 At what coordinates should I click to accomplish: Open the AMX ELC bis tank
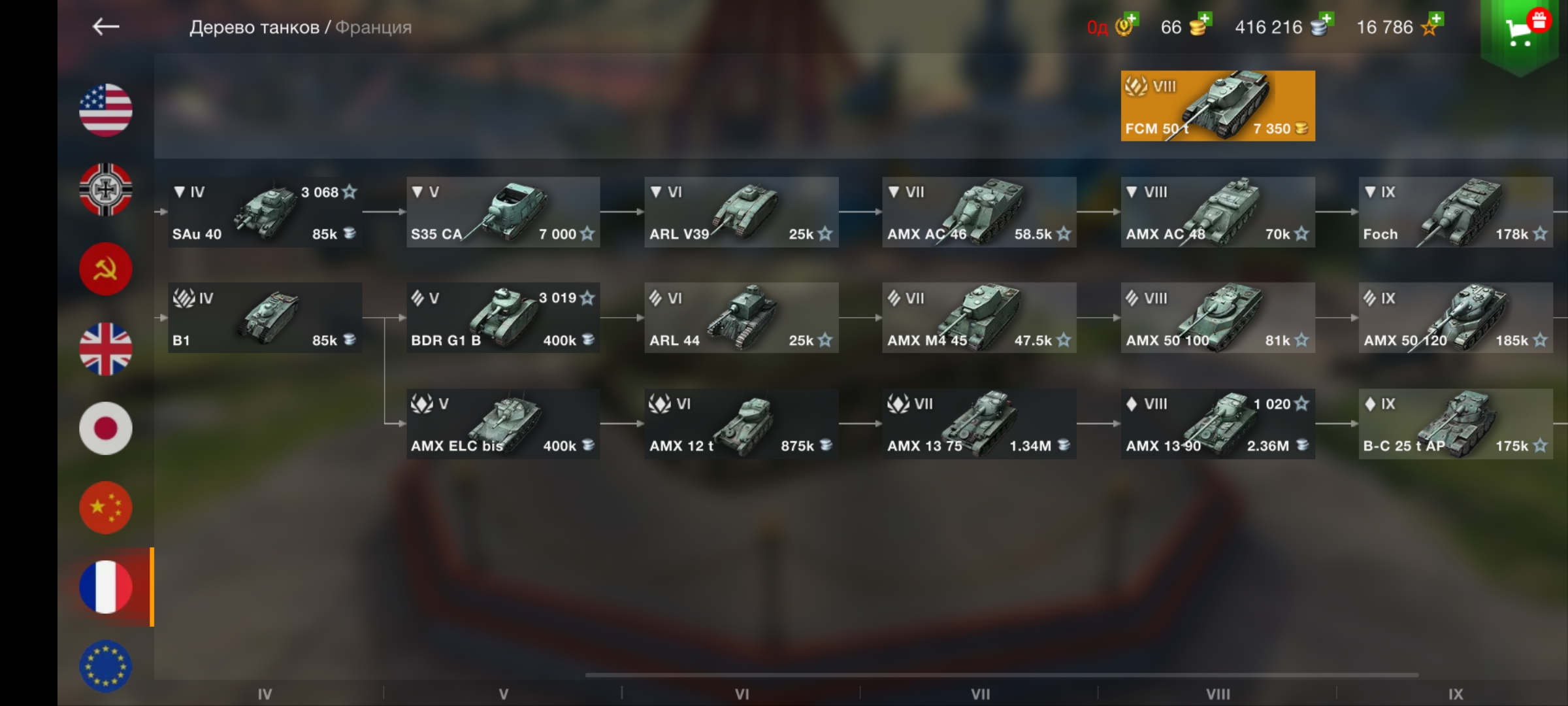click(503, 424)
